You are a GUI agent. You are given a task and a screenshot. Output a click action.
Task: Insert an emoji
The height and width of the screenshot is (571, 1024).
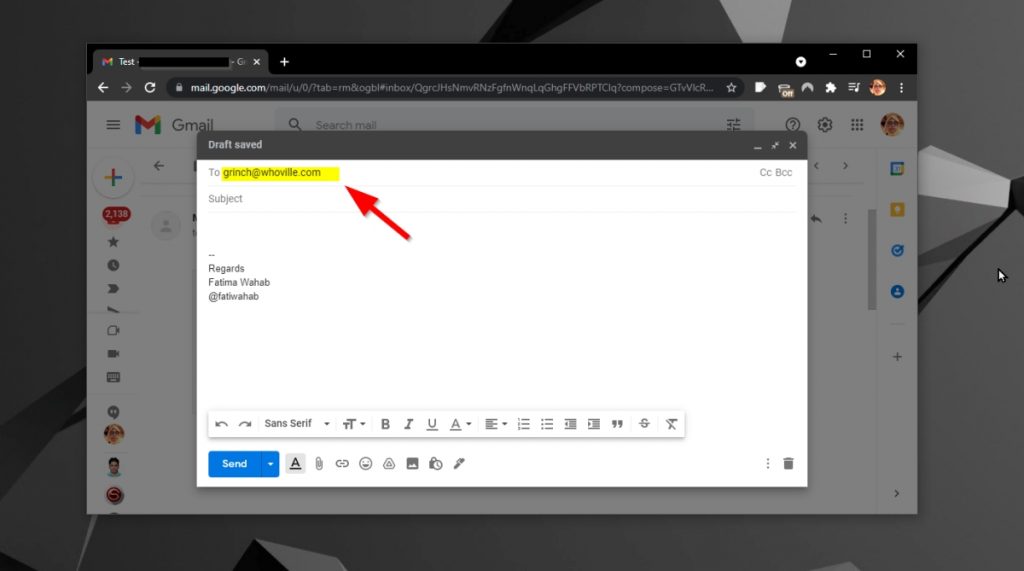(x=366, y=464)
